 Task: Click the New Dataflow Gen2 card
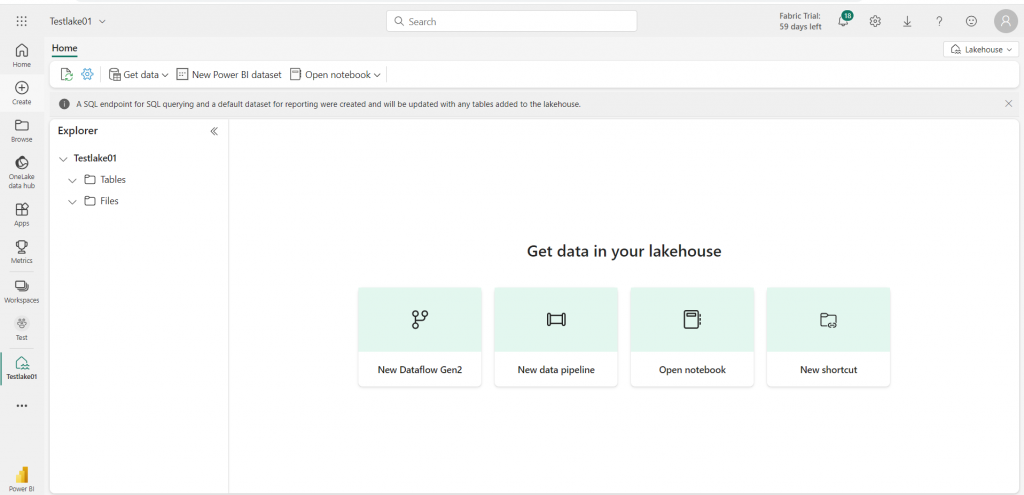pos(420,337)
